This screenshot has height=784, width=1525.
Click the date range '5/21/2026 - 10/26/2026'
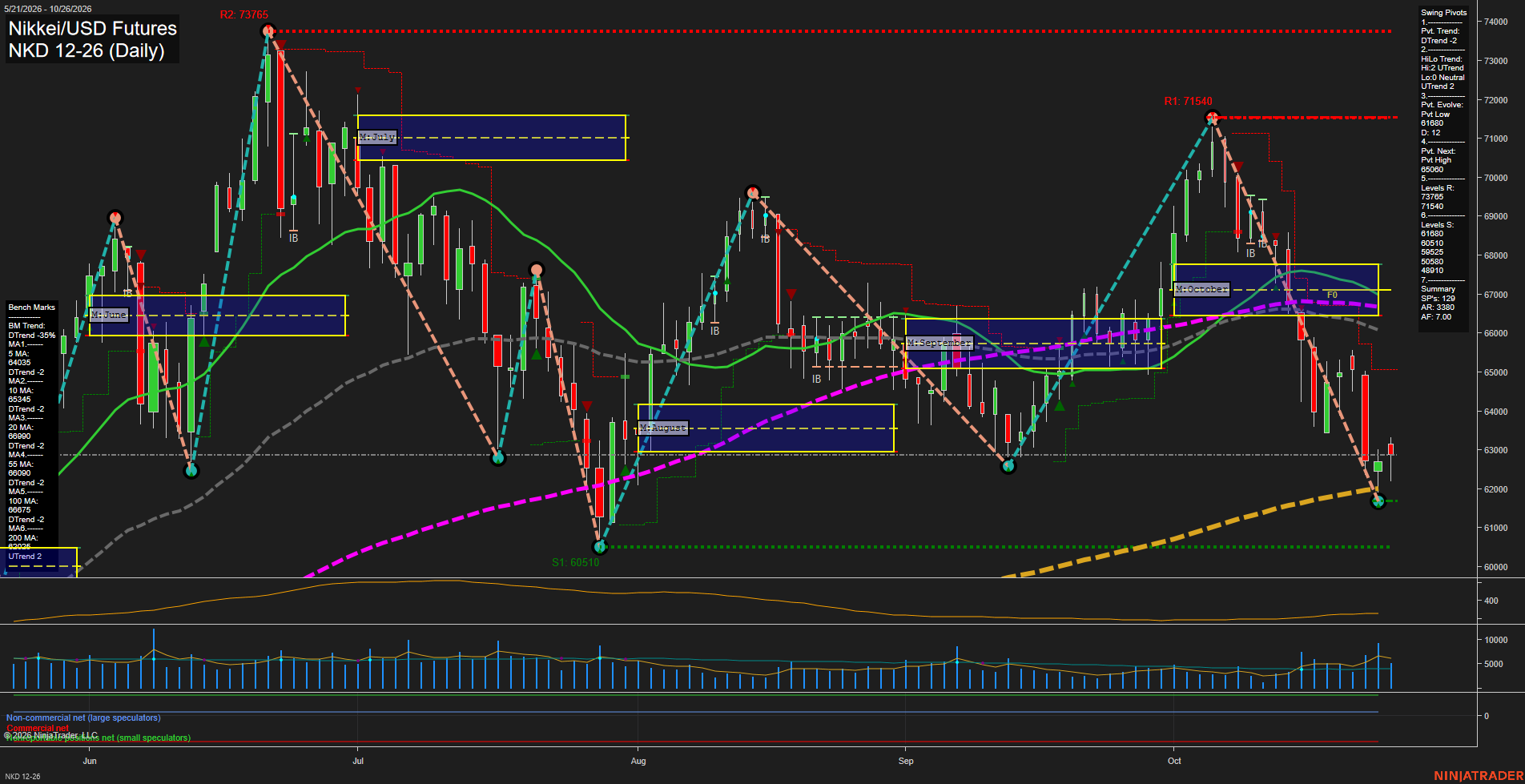click(48, 9)
